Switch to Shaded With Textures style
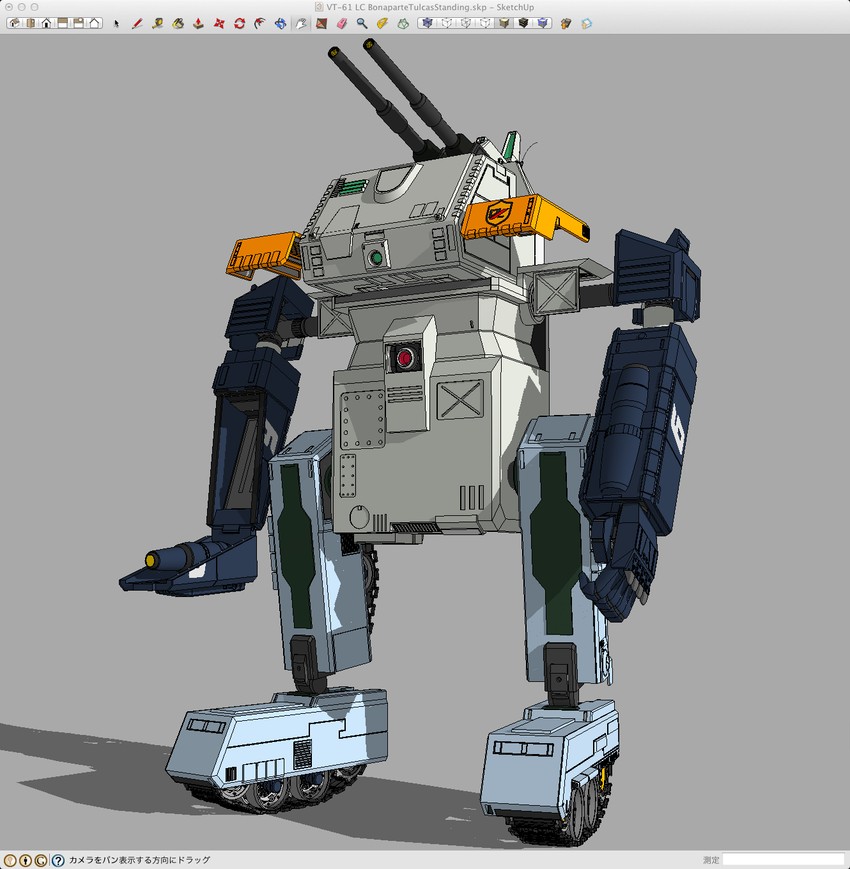 (x=524, y=23)
